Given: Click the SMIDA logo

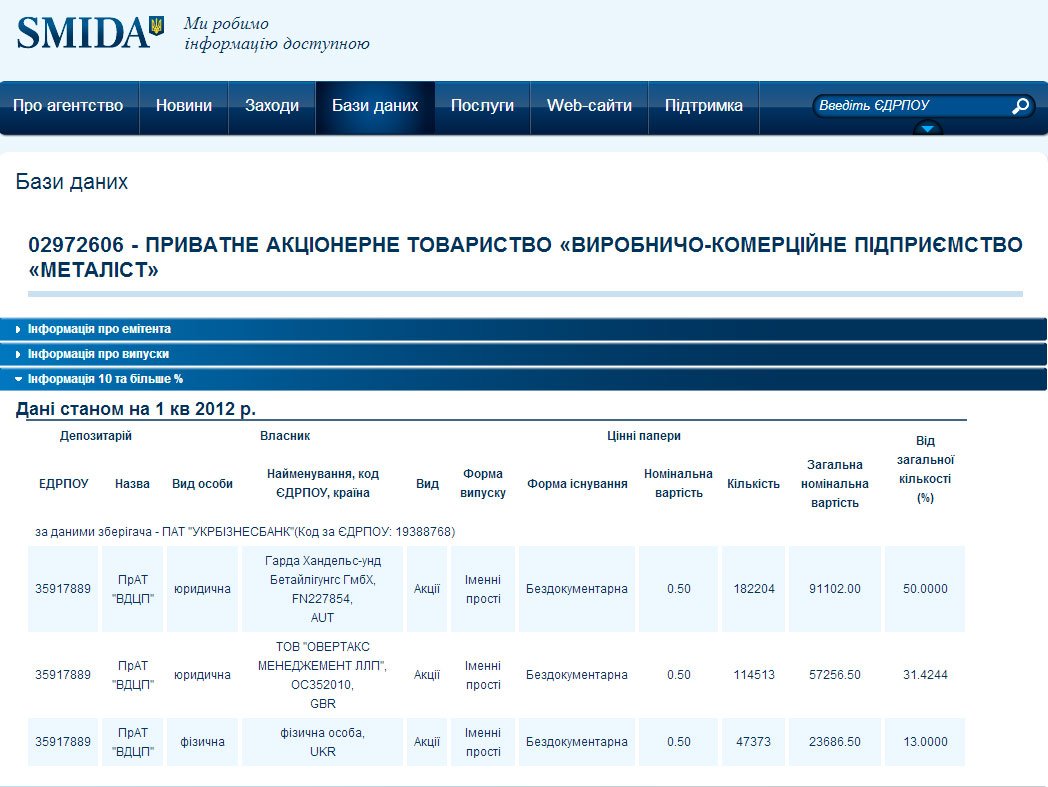Looking at the screenshot, I should click(x=90, y=32).
